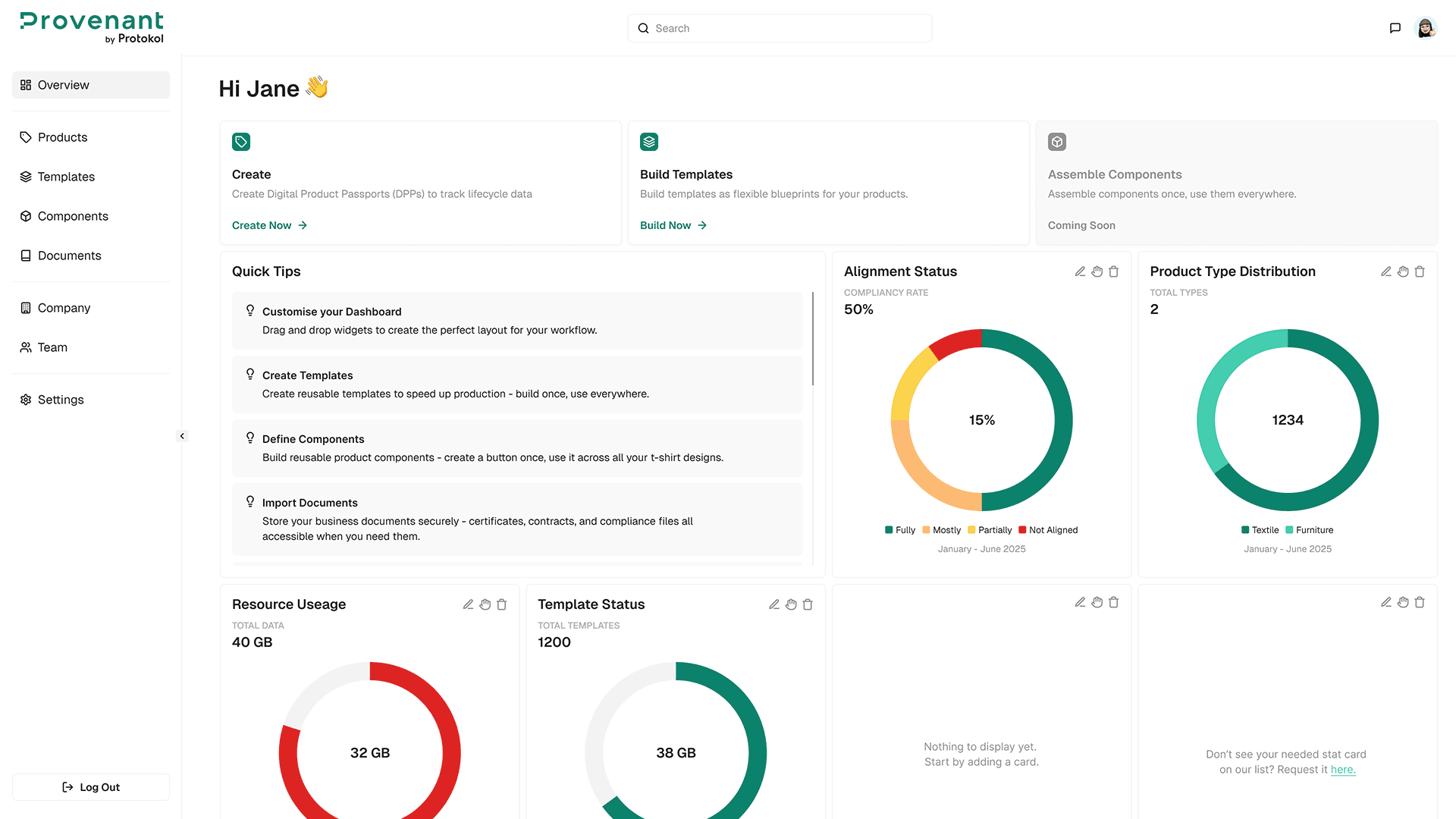Screen dimensions: 1456x819
Task: Grab the move handle on Resource Useage widget
Action: [x=485, y=604]
